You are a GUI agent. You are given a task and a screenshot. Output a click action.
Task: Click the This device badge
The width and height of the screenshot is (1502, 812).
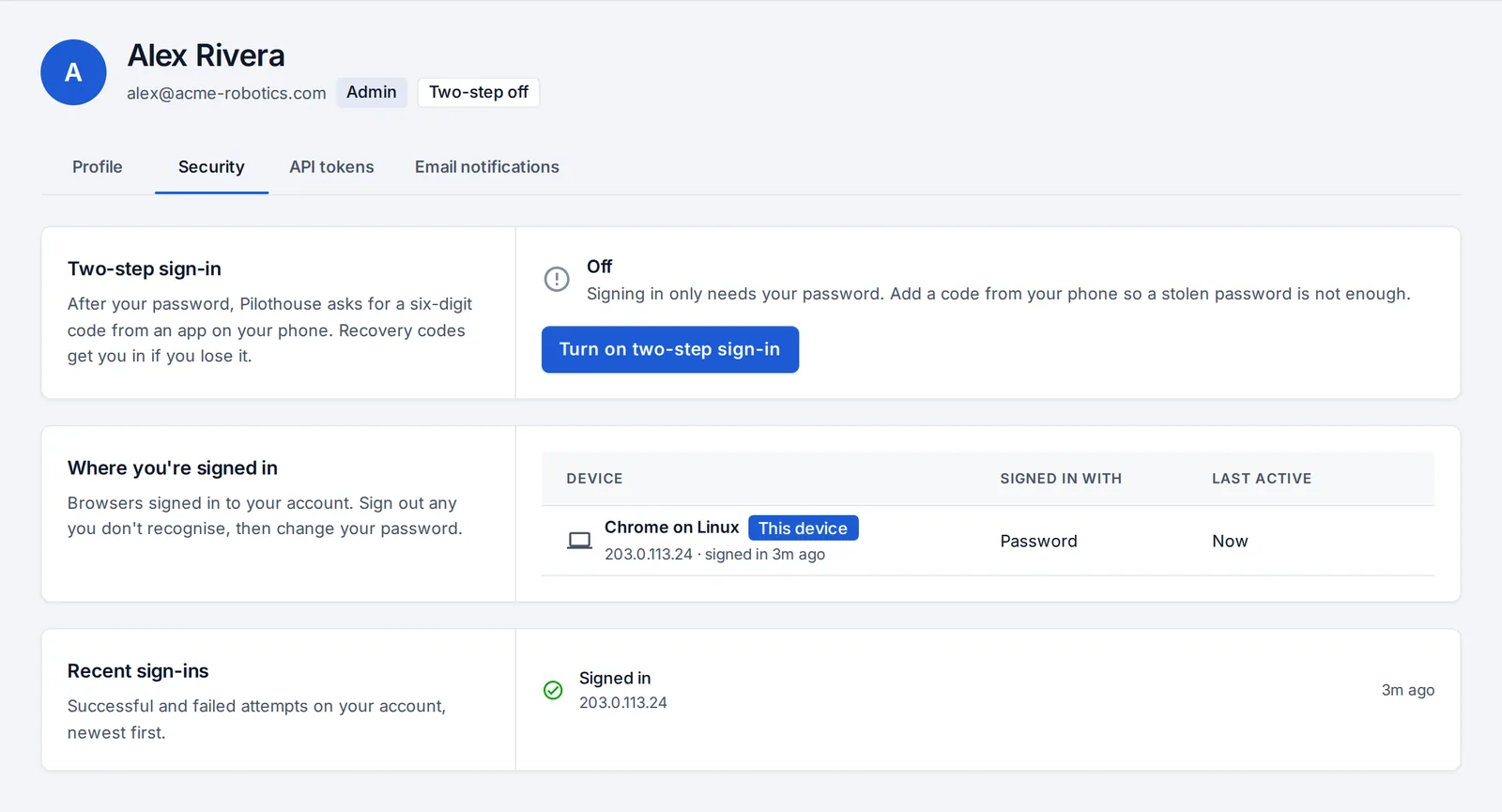(803, 529)
